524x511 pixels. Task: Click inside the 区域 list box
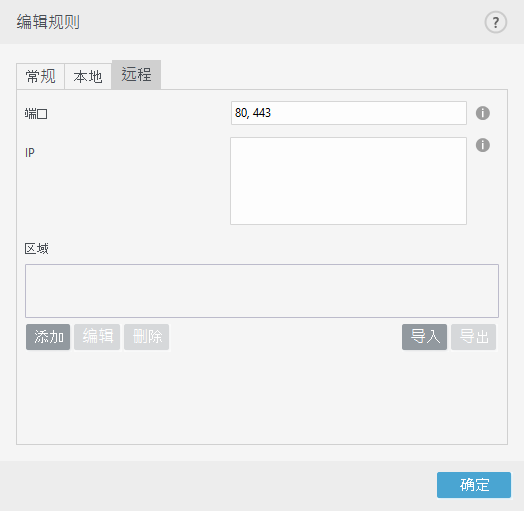point(262,291)
